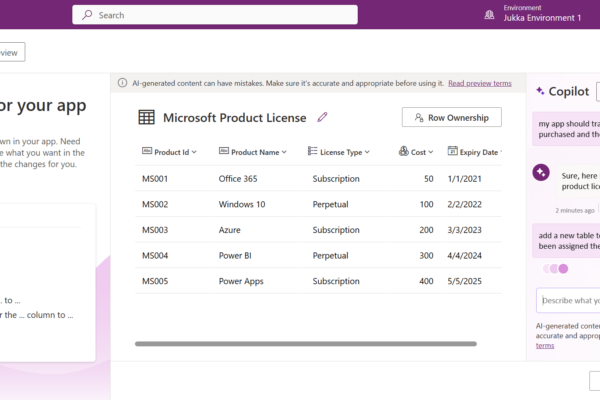Screen dimensions: 600x400
Task: Click the magnifier icon in the search box
Action: coord(87,15)
